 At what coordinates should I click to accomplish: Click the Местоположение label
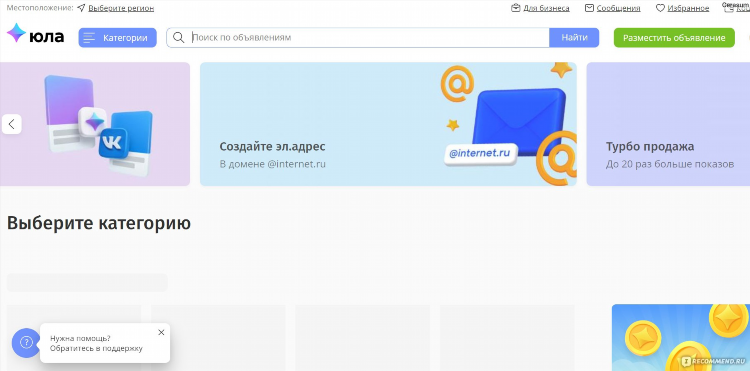tap(40, 8)
